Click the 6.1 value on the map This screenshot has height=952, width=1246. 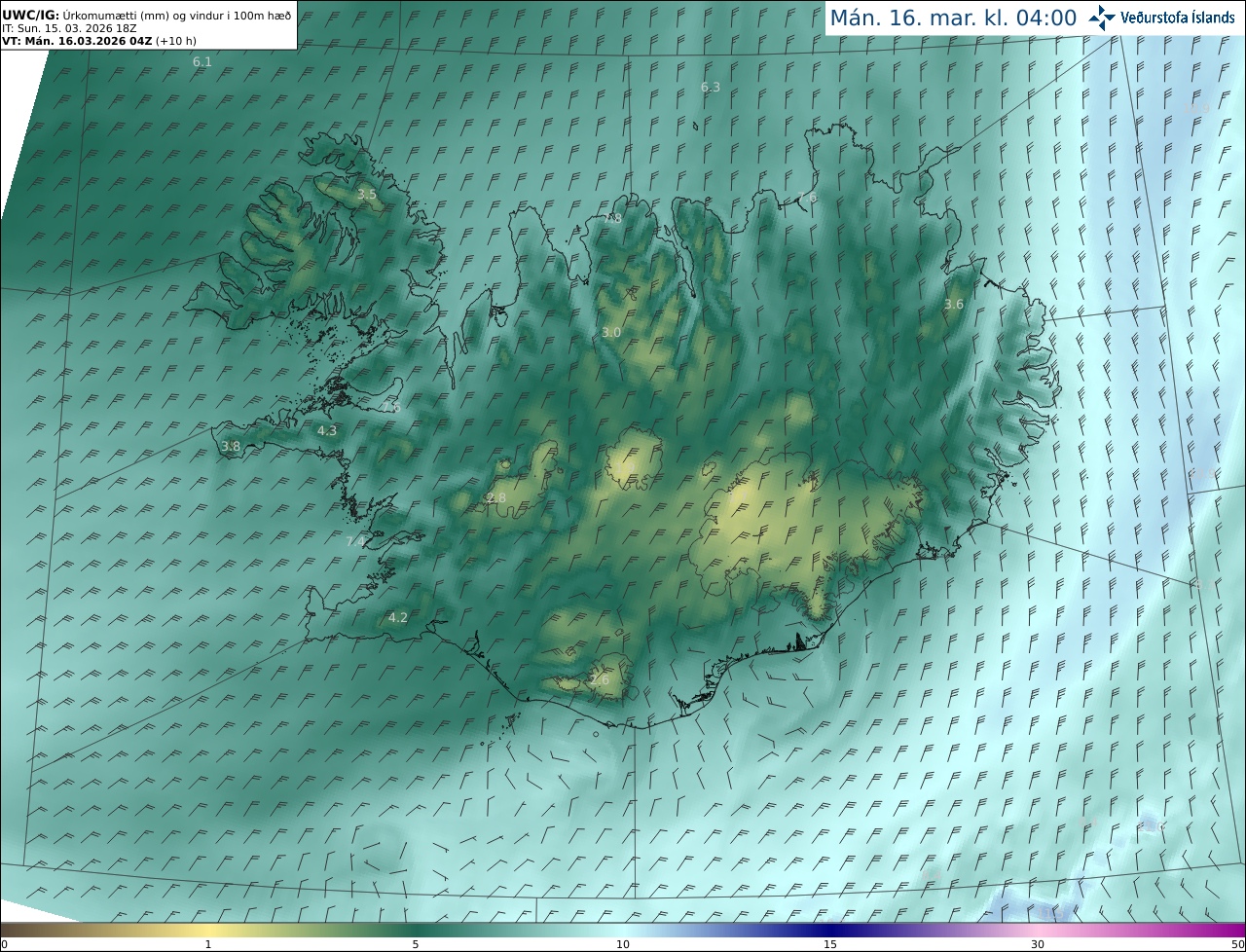tap(202, 61)
